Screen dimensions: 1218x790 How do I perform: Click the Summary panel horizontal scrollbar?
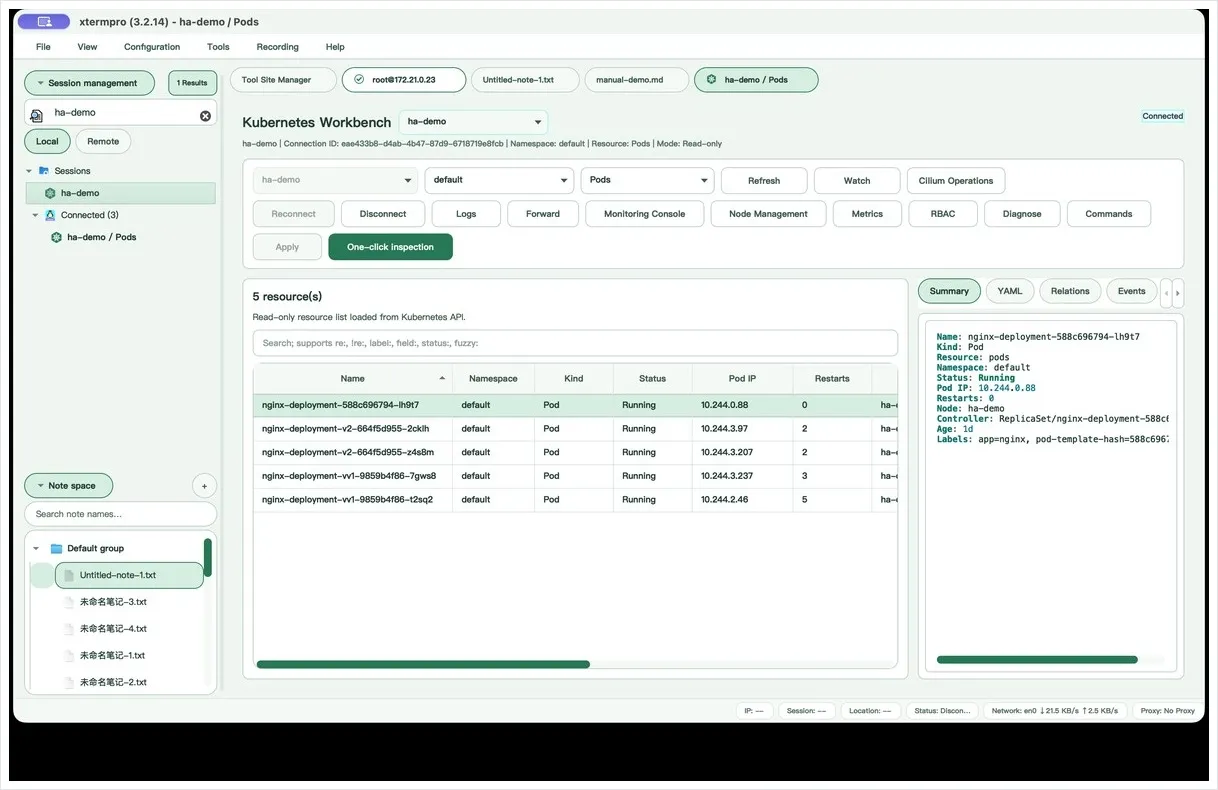pos(1037,660)
